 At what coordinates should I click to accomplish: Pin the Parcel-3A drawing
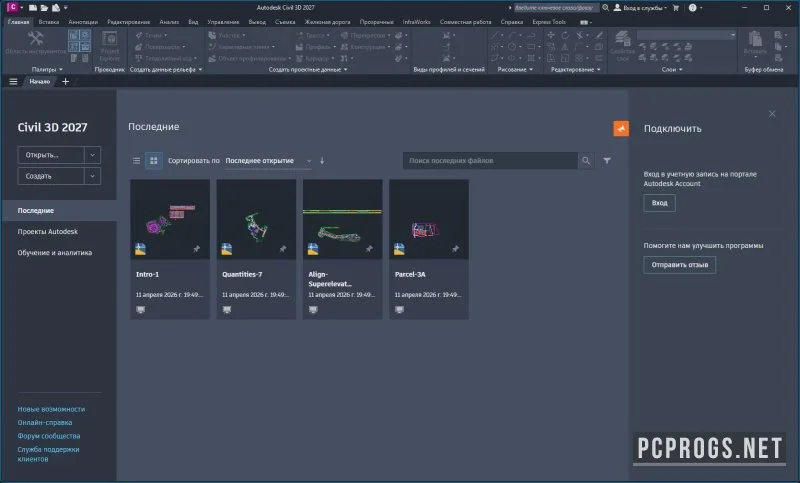(455, 249)
